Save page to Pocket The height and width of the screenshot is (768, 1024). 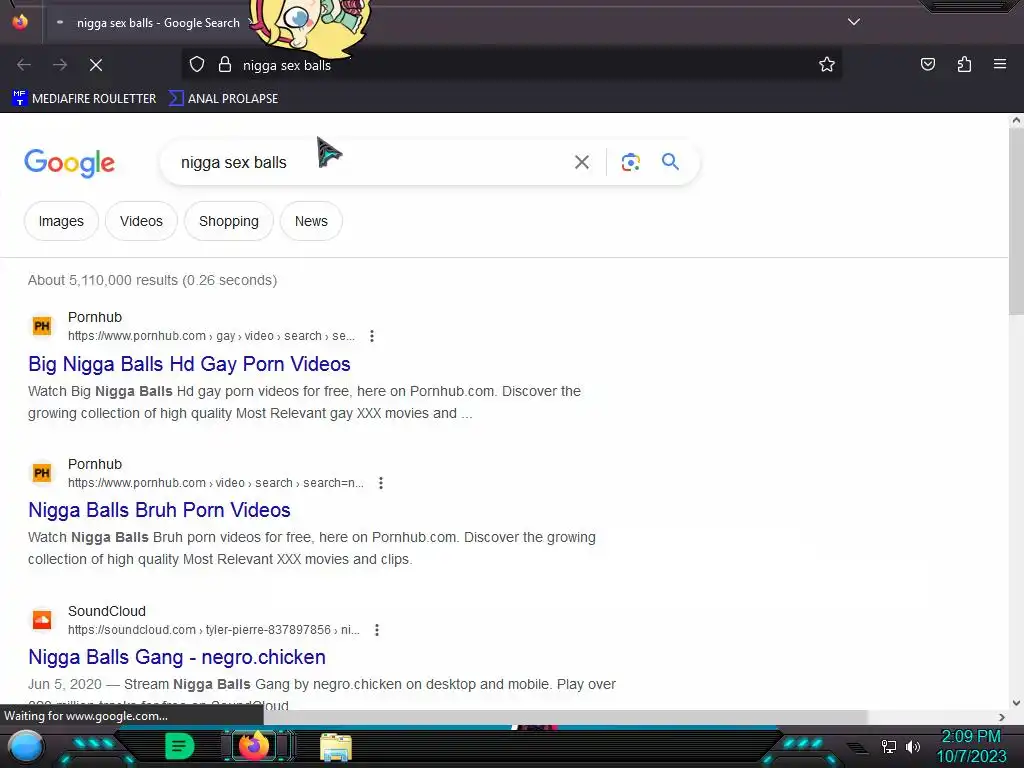[x=927, y=64]
